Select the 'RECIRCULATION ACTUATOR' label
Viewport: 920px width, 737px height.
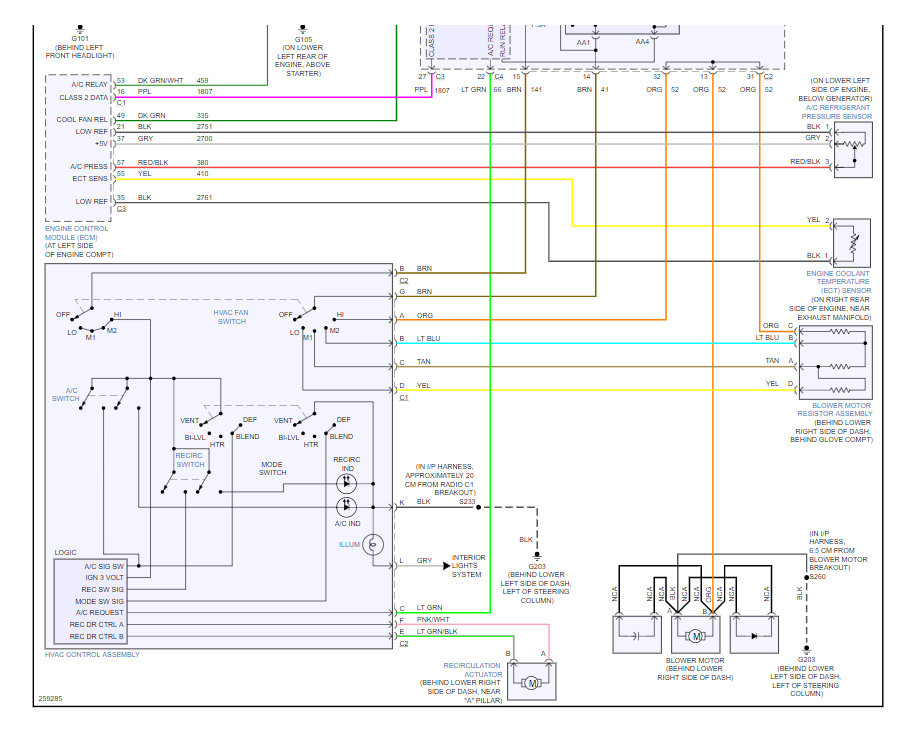click(472, 670)
